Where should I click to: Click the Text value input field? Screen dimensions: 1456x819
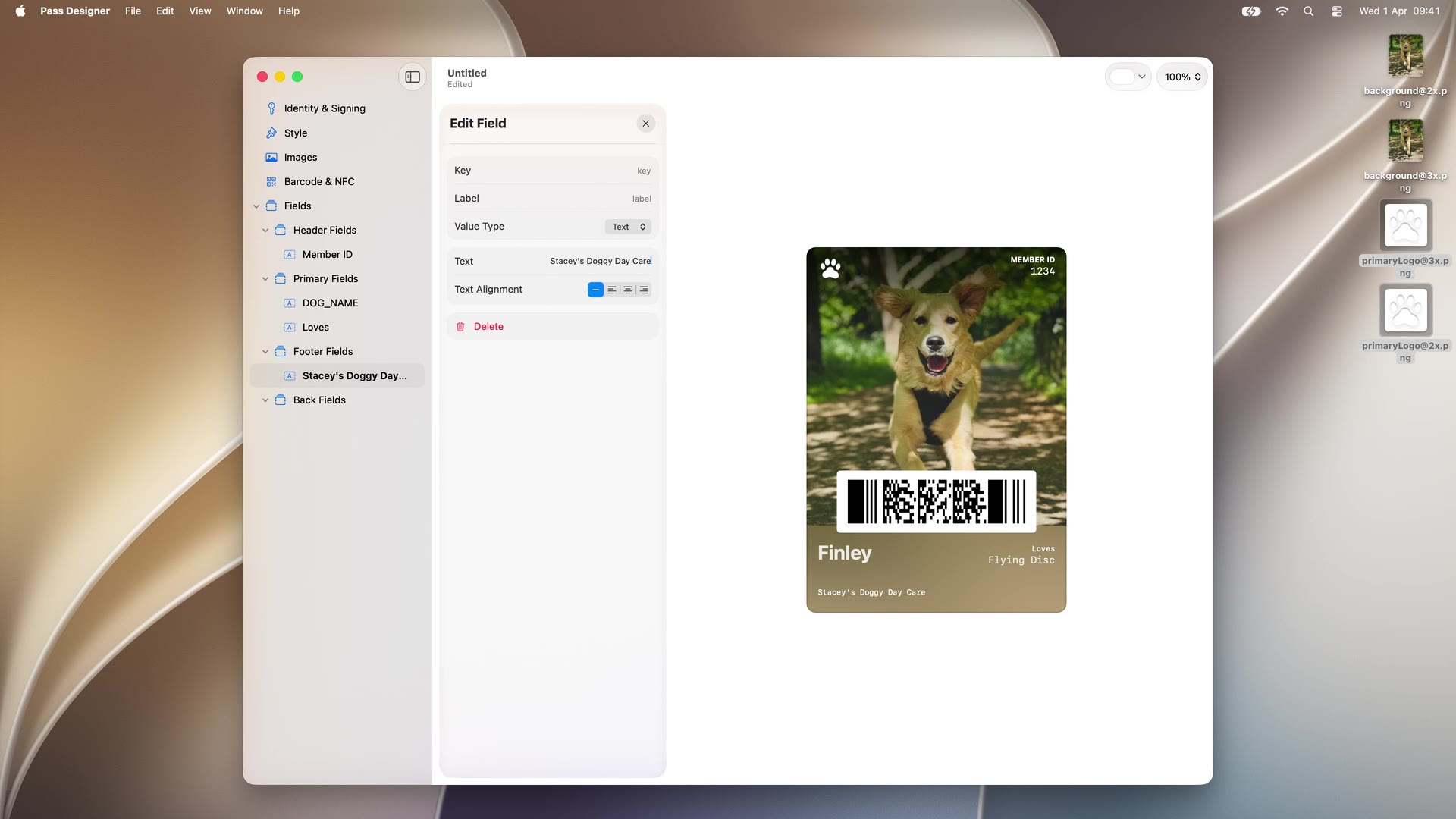click(553, 261)
